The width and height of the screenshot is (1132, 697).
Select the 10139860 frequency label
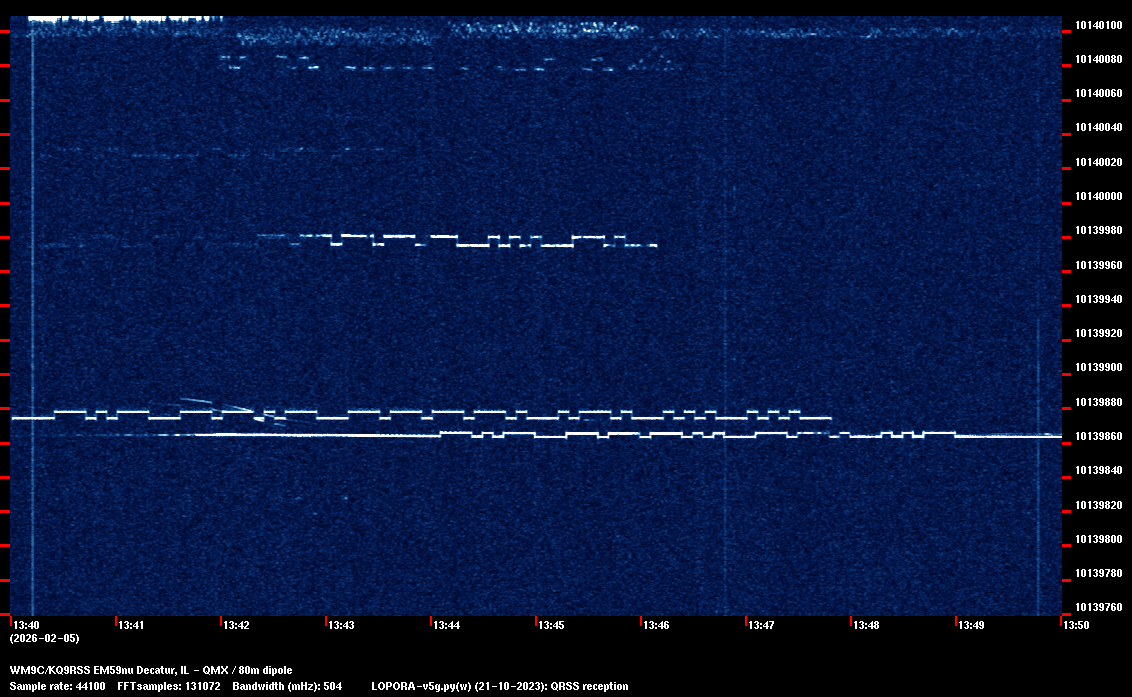coord(1098,436)
